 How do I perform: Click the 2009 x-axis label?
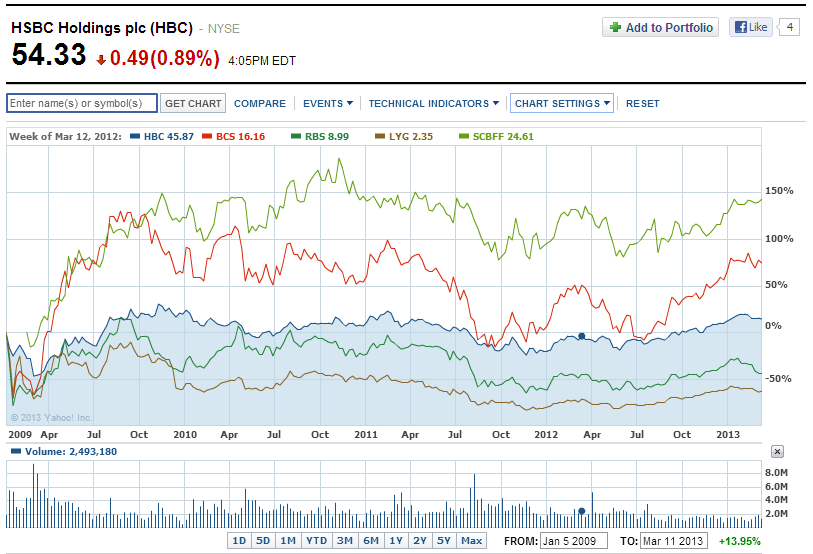pyautogui.click(x=20, y=434)
